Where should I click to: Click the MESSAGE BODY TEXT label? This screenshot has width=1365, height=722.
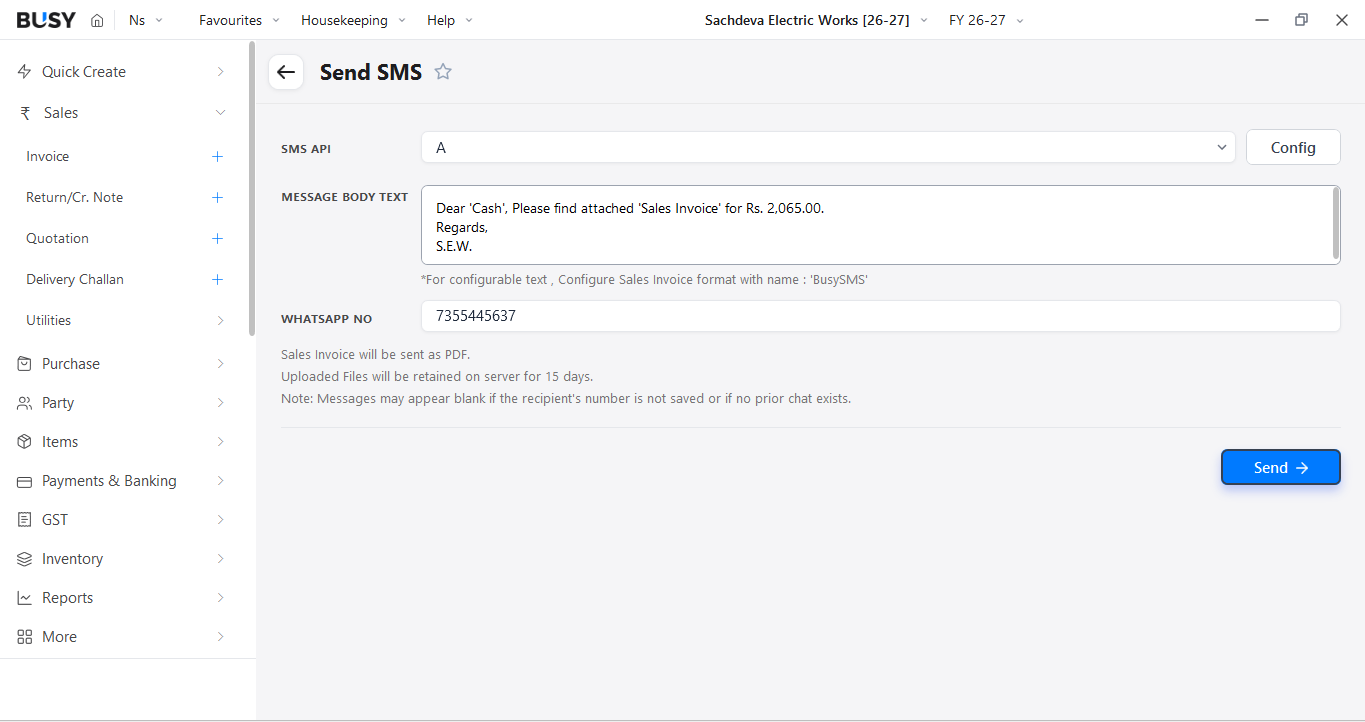[x=345, y=197]
